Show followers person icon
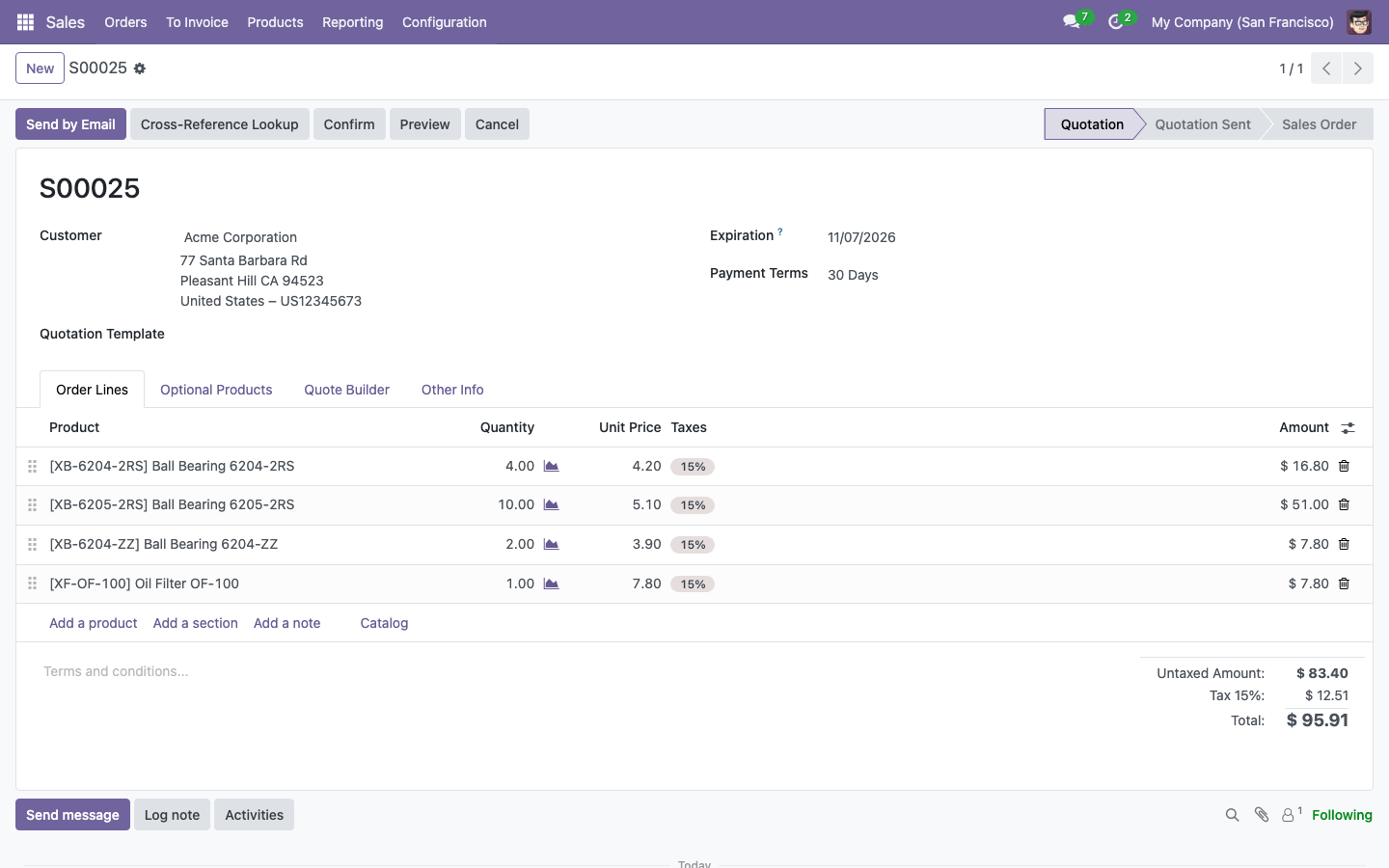This screenshot has width=1389, height=868. click(1291, 815)
